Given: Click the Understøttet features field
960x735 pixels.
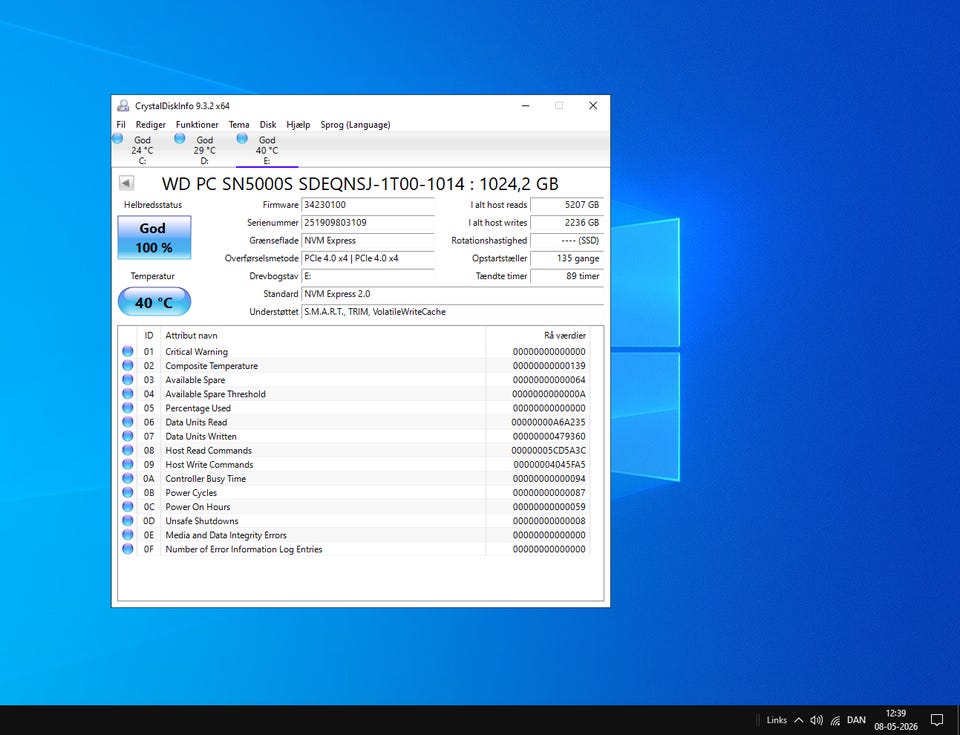Looking at the screenshot, I should click(453, 311).
